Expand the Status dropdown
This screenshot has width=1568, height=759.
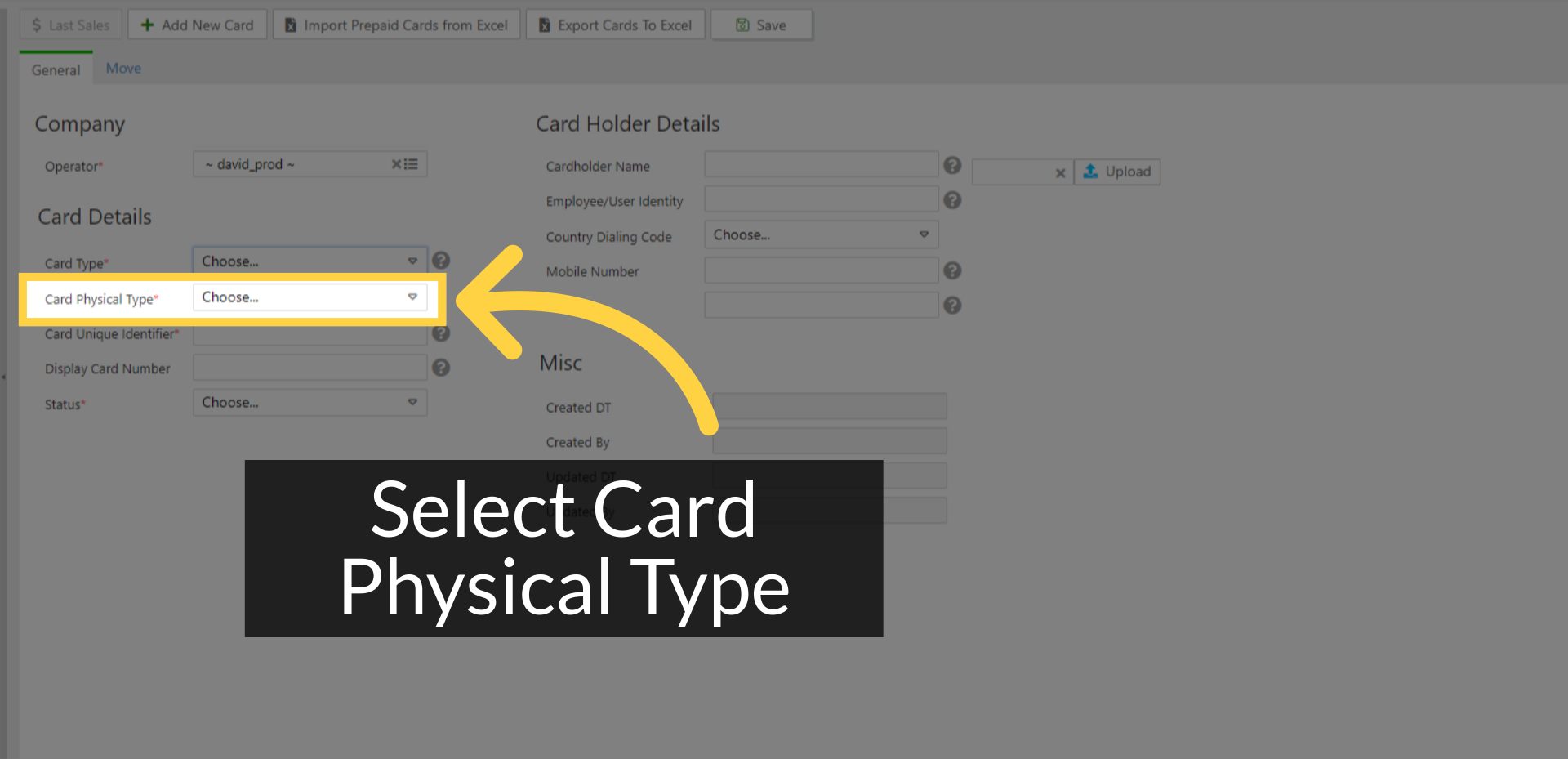(310, 403)
